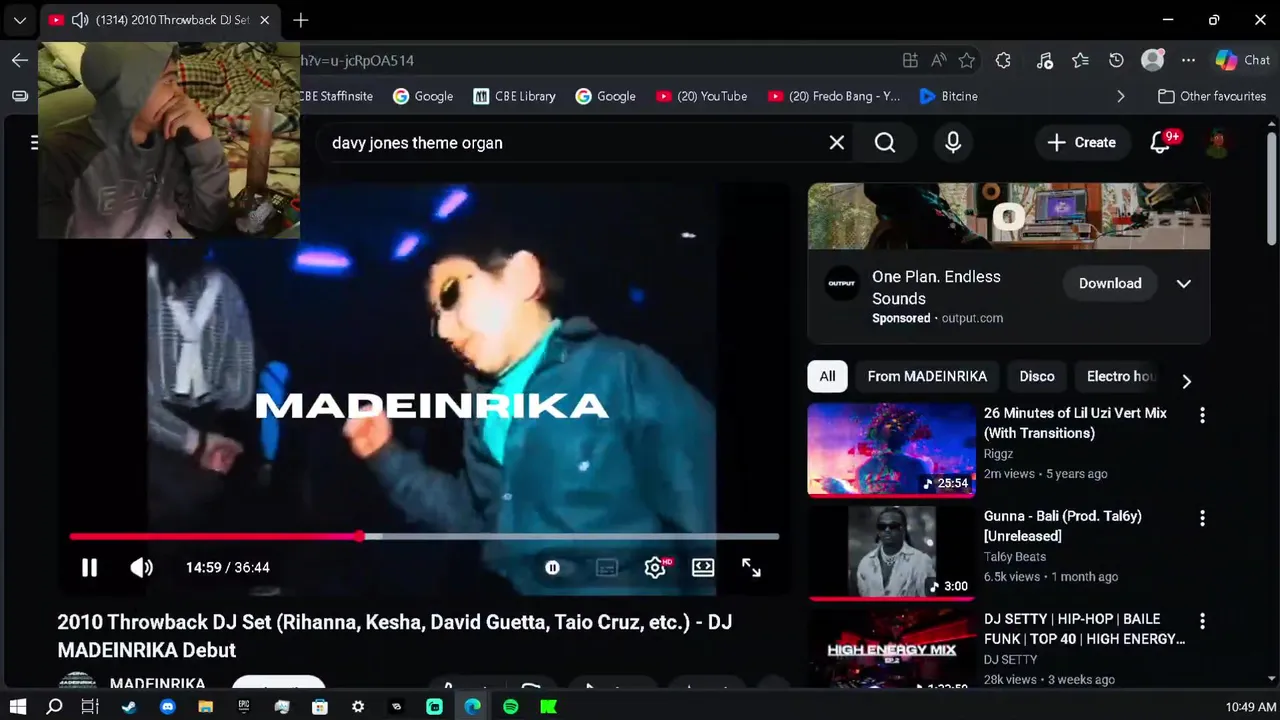
Task: Toggle the autoplay switch in the player
Action: click(552, 567)
